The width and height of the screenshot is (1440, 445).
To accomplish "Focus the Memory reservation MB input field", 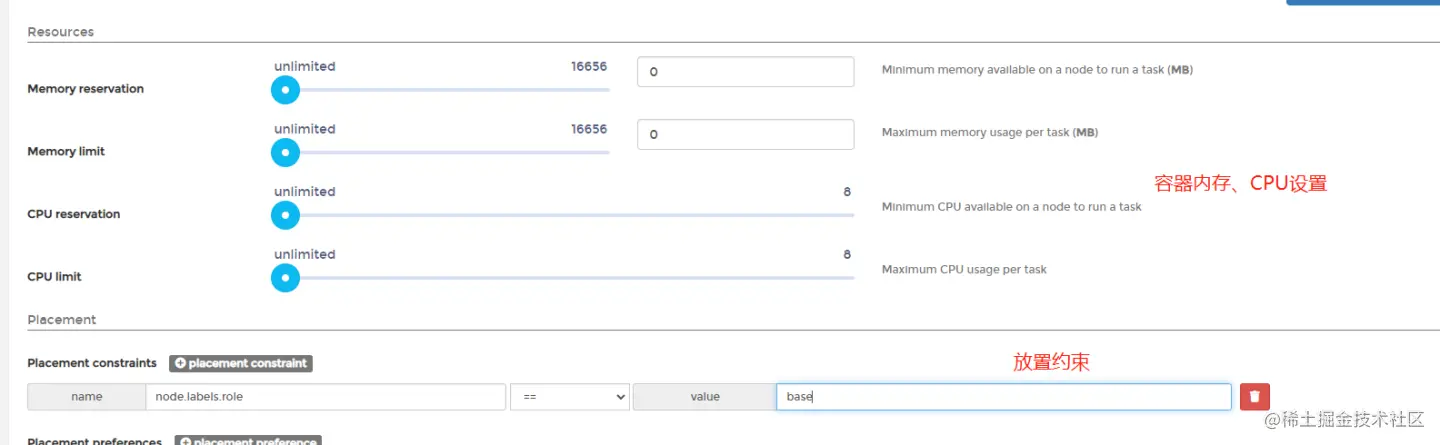I will (745, 72).
